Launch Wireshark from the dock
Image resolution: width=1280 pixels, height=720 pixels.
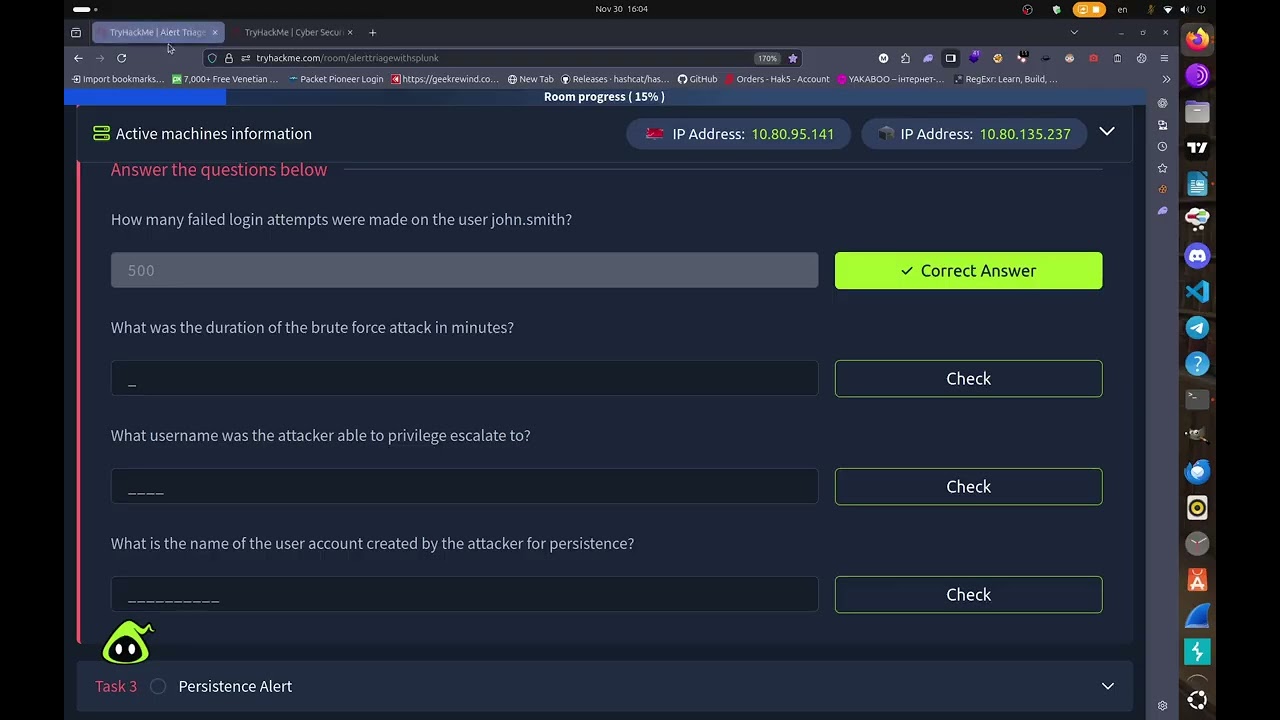coord(1197,616)
